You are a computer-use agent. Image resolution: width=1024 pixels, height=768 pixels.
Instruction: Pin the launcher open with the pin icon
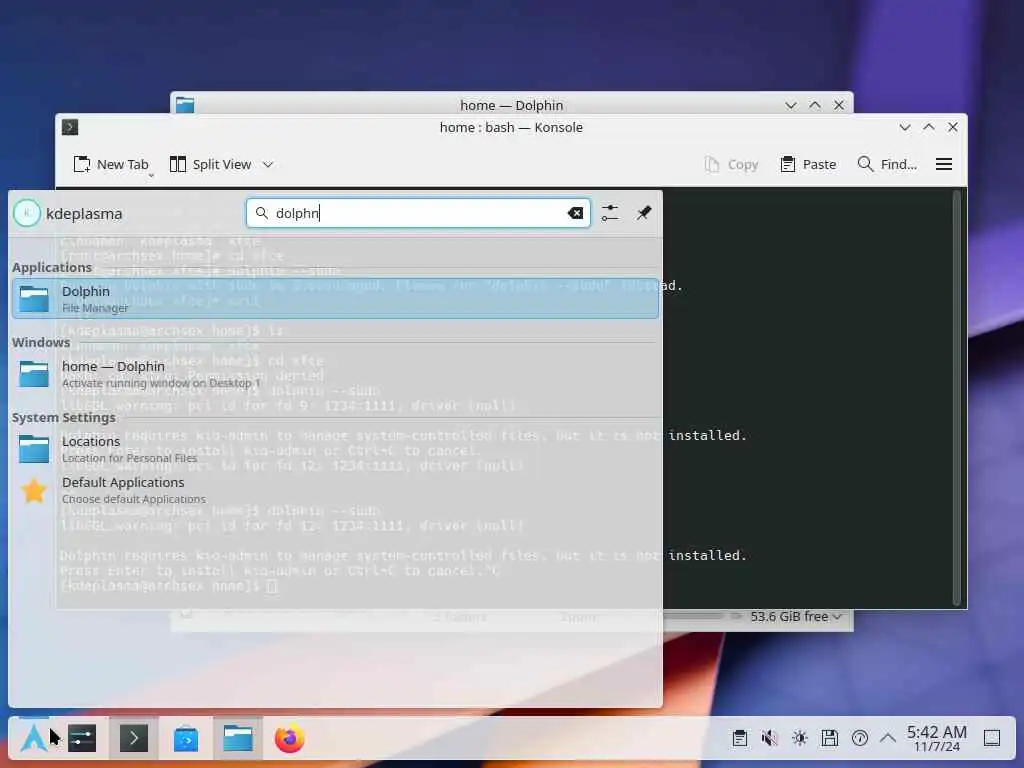644,213
